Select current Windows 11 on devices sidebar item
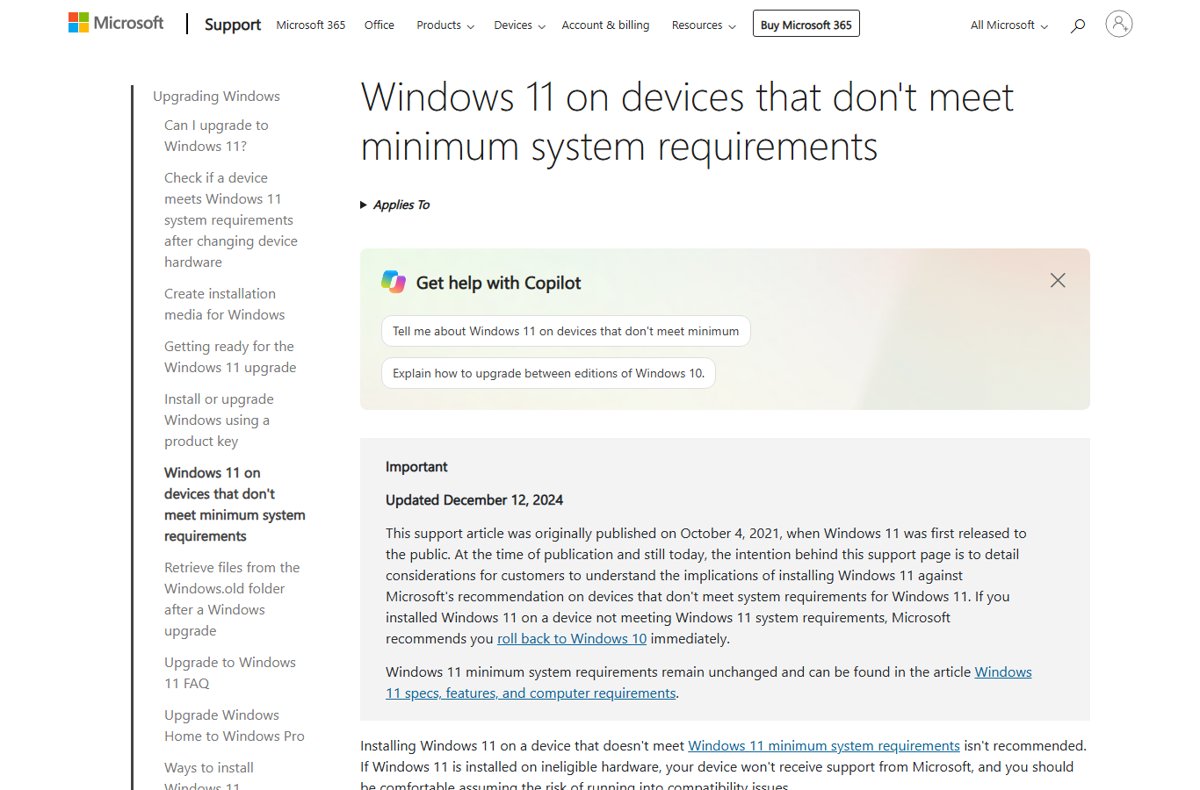The height and width of the screenshot is (790, 1200). point(235,504)
